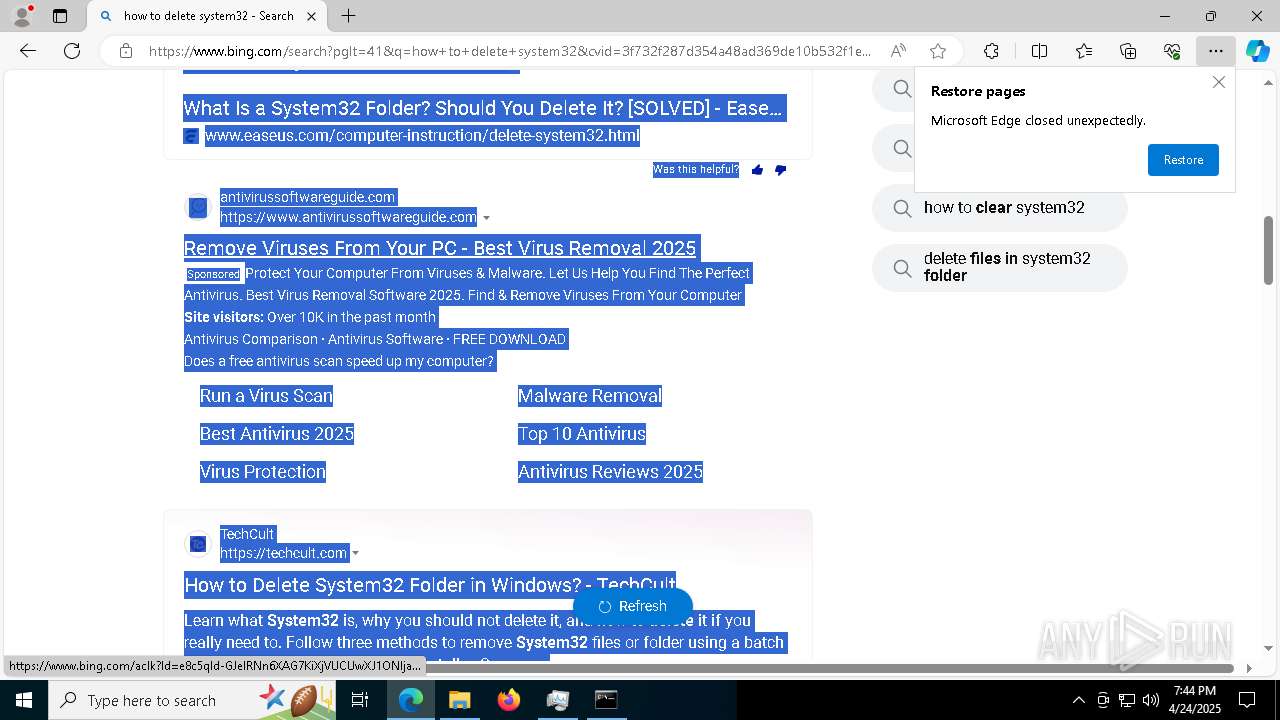The image size is (1280, 720).
Task: Click the Restore button
Action: click(x=1183, y=160)
